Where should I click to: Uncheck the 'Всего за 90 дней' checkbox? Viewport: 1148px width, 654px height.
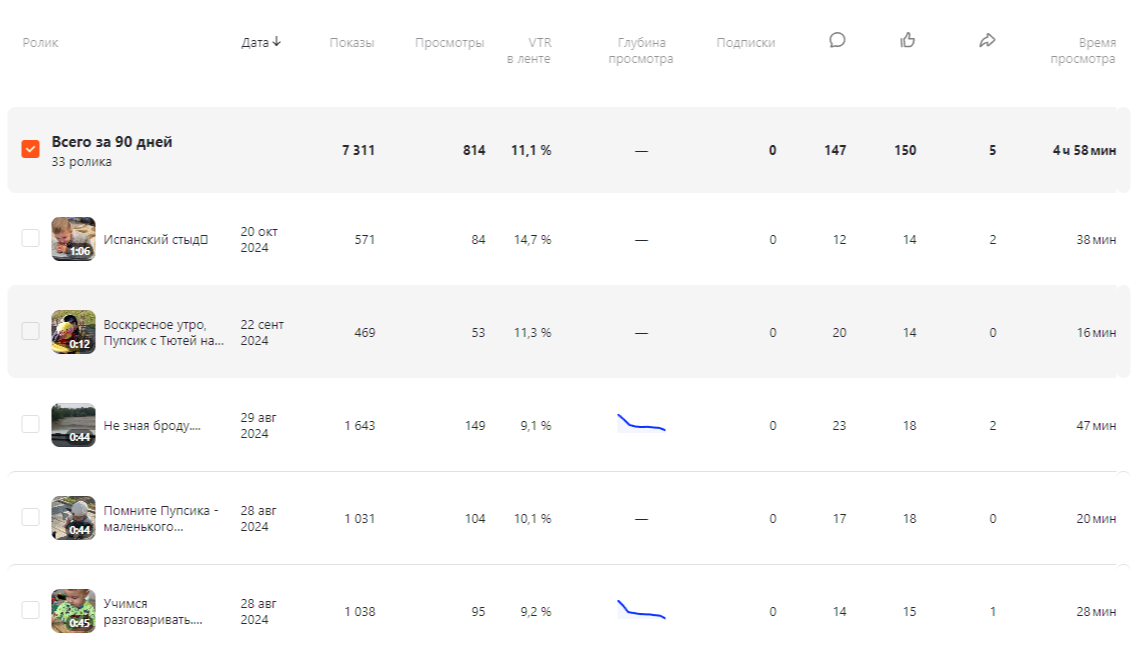pyautogui.click(x=31, y=150)
